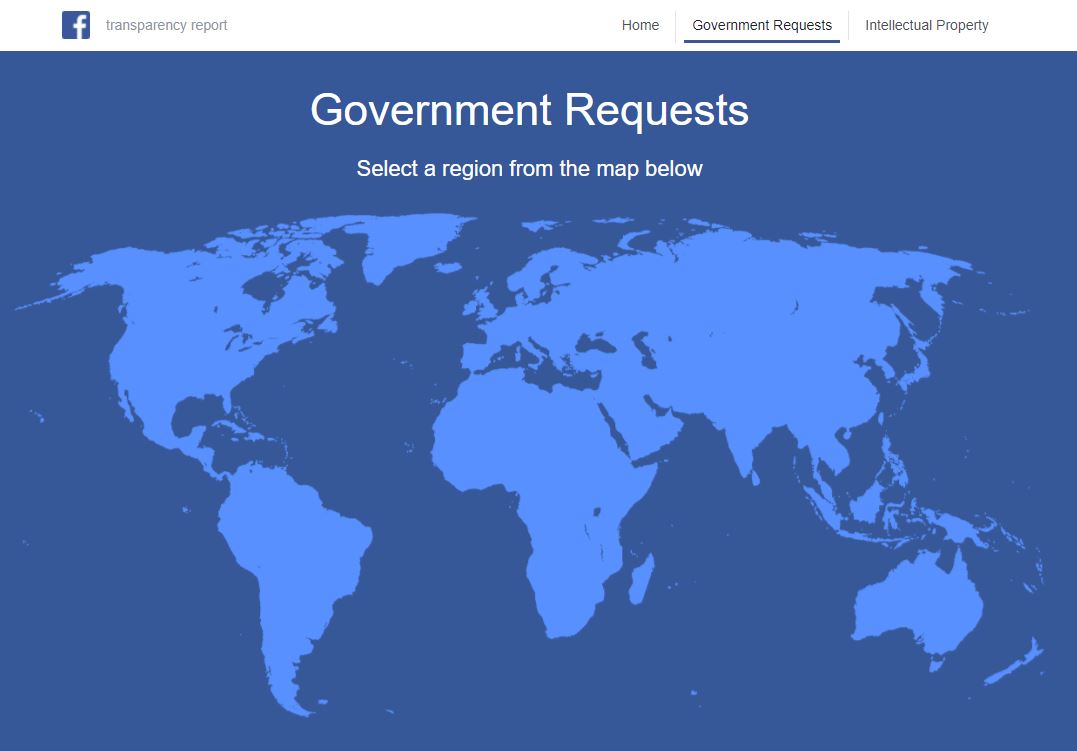Go to the Home tab
Screen dimensions: 1077x751
coord(640,25)
